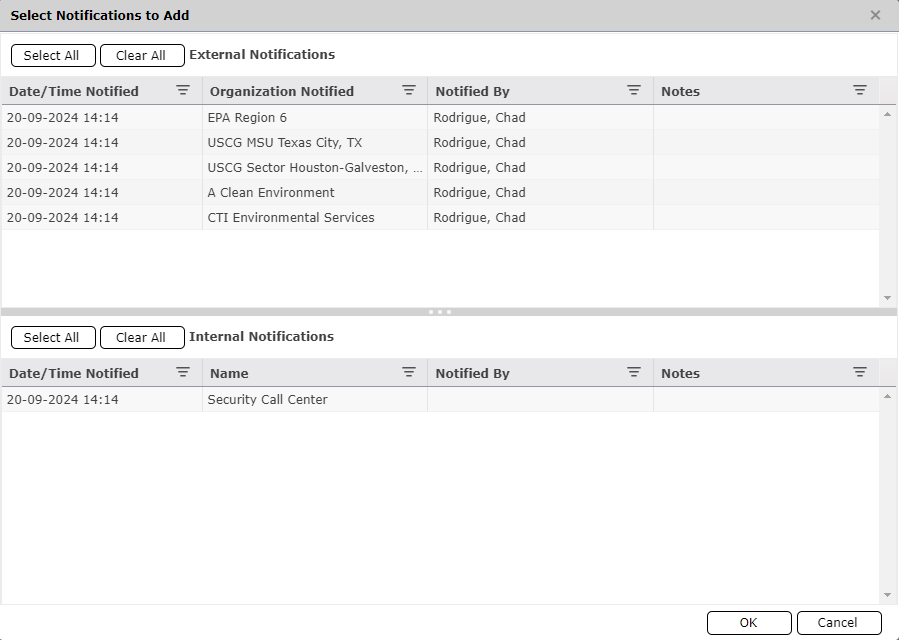Screen dimensions: 899x640
Task: Open the Notes filter in Internal Notifications
Action: (x=860, y=372)
